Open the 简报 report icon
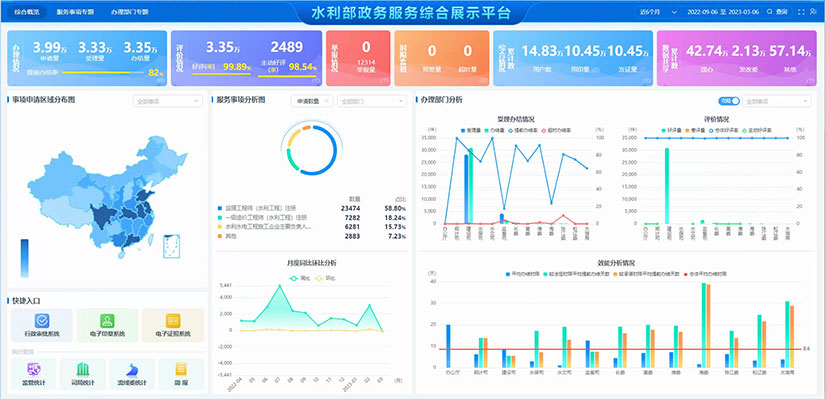The width and height of the screenshot is (826, 400). (x=181, y=368)
